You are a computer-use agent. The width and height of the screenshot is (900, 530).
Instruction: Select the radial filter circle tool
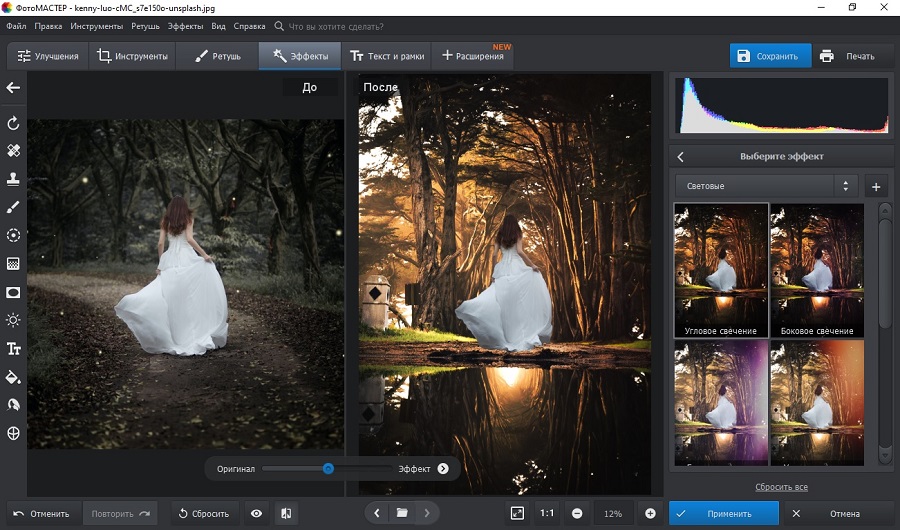click(x=13, y=235)
